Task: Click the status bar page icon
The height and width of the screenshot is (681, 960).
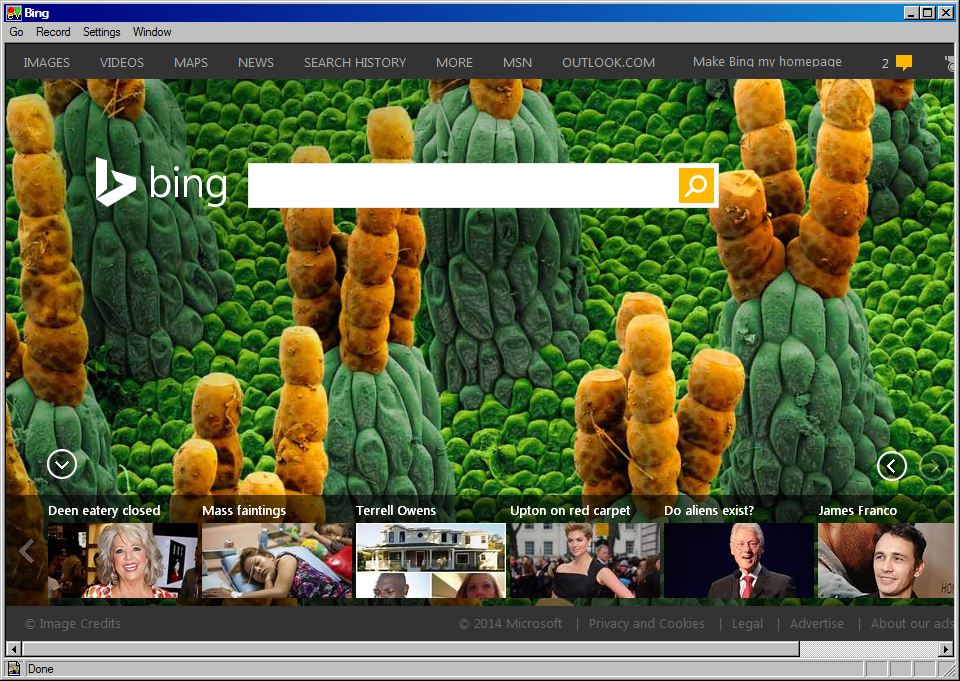Action: (x=14, y=669)
